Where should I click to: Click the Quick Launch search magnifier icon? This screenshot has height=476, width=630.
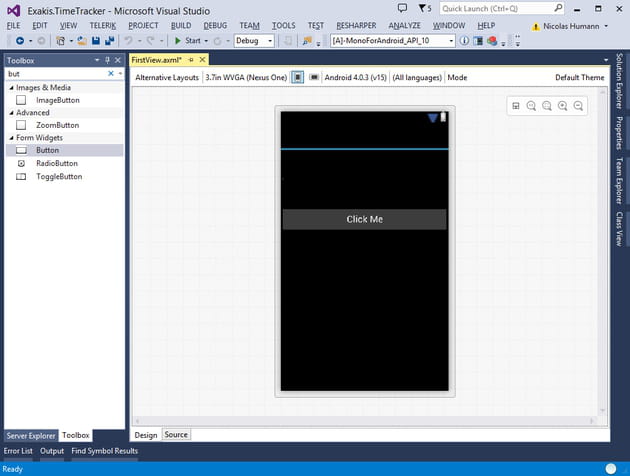pos(558,8)
